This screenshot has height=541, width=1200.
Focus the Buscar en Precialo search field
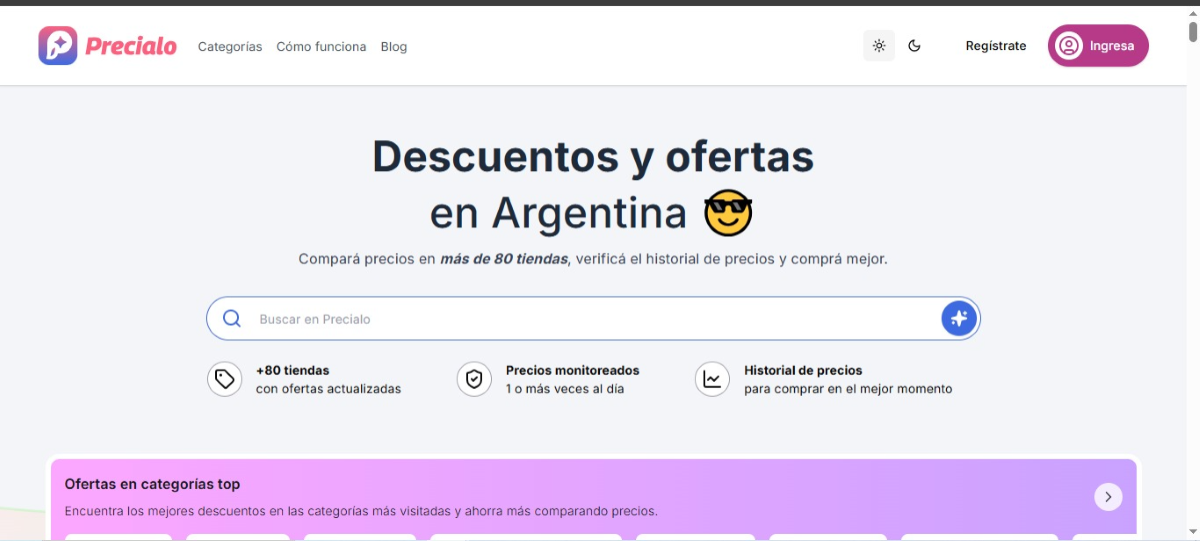coord(593,319)
